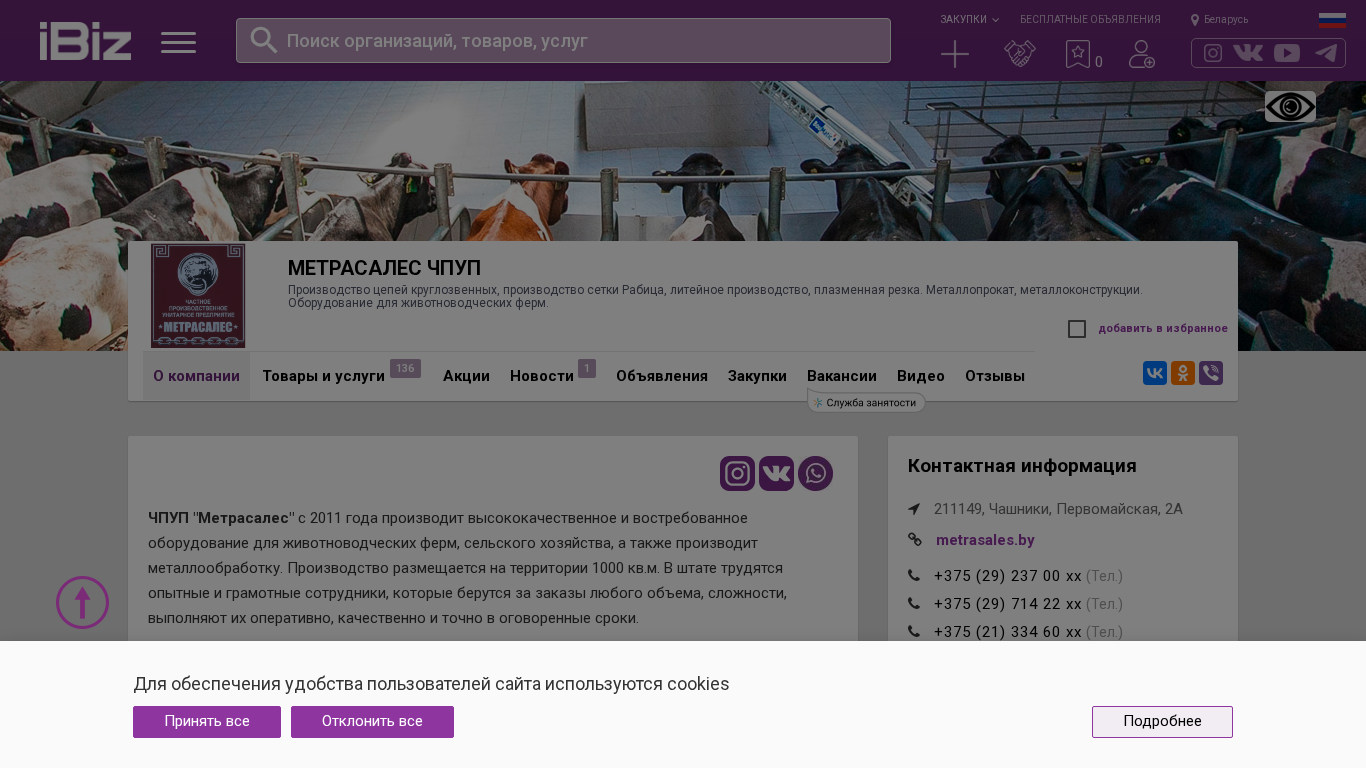The width and height of the screenshot is (1366, 768).
Task: Click the Метрасалес company logo image
Action: pyautogui.click(x=198, y=295)
